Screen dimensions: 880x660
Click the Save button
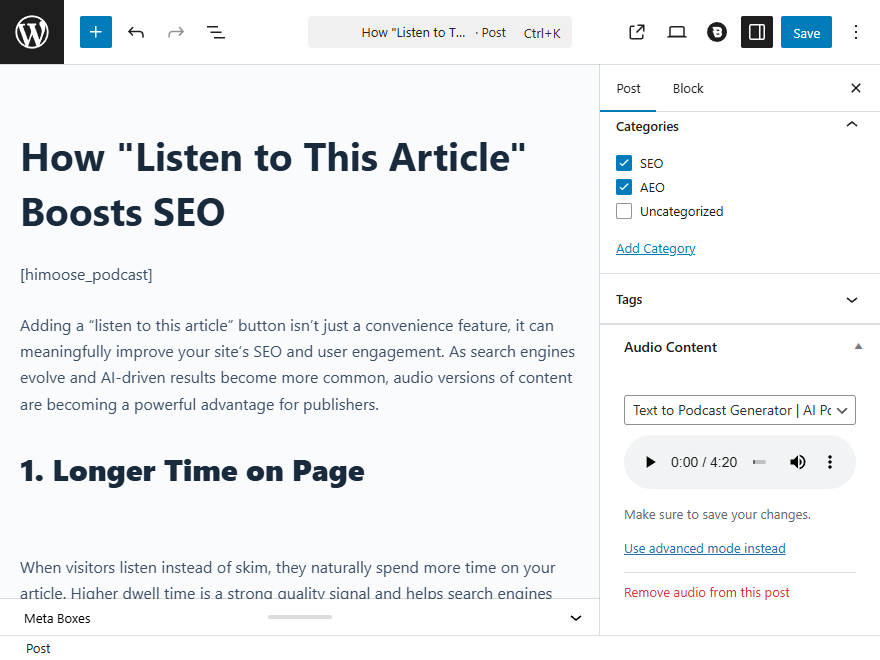coord(806,32)
